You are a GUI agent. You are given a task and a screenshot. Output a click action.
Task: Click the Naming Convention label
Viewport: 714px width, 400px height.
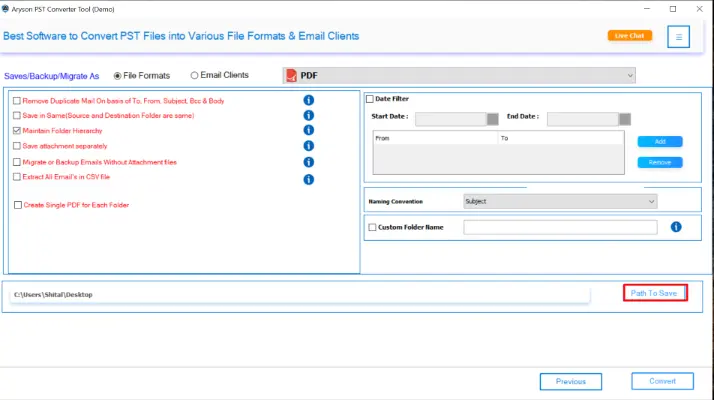395,201
